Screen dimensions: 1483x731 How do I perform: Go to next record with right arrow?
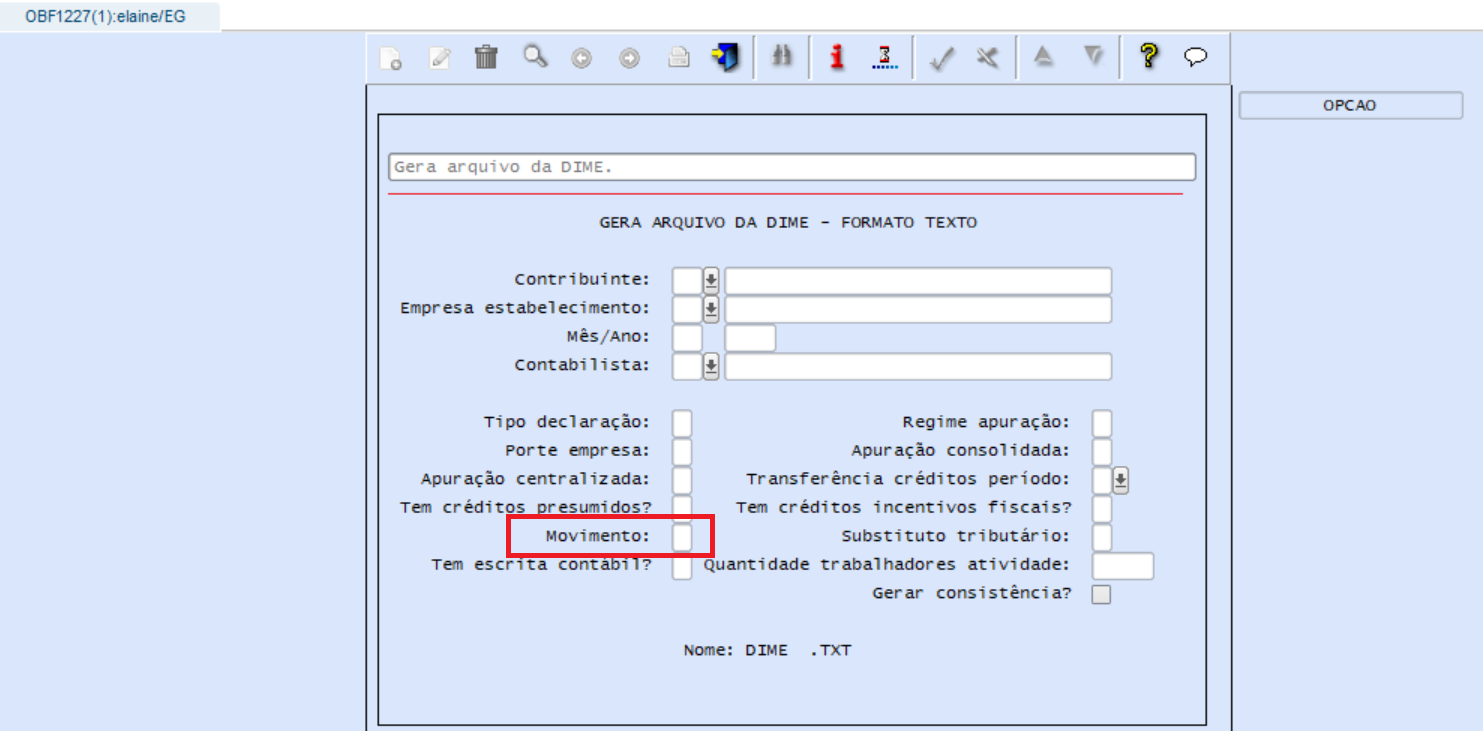click(x=629, y=59)
